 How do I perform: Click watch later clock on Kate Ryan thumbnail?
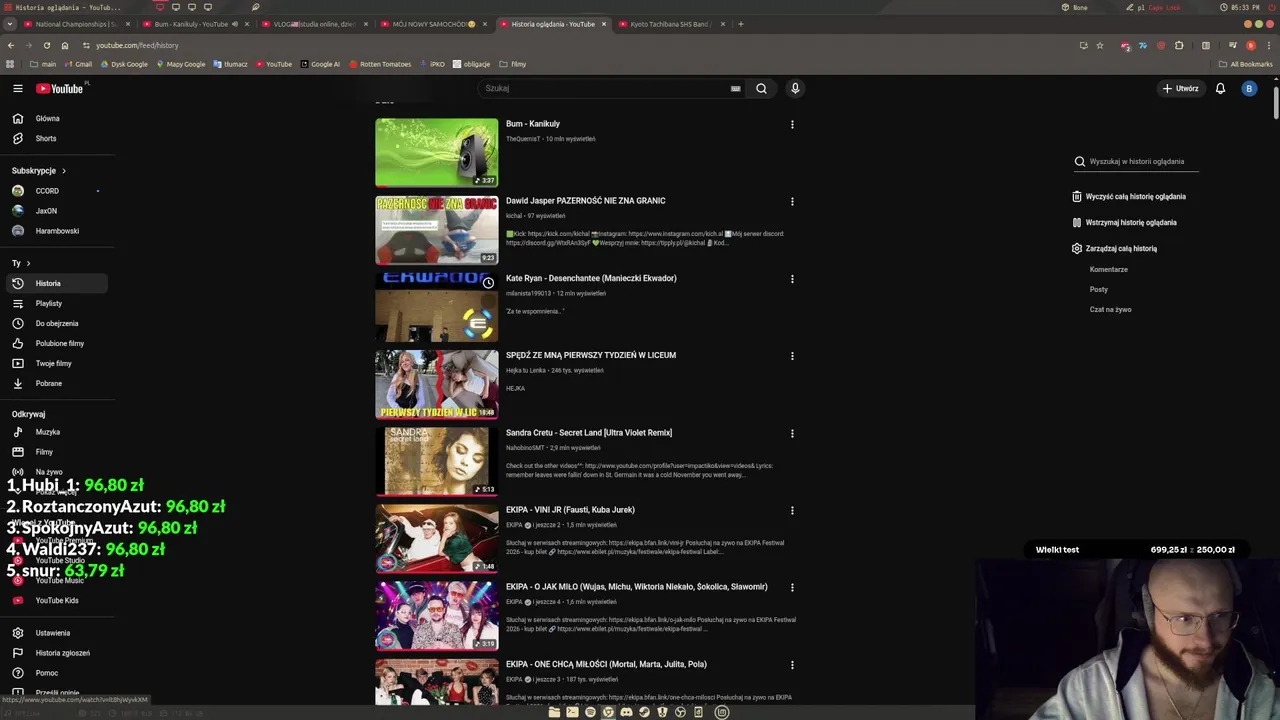pyautogui.click(x=488, y=283)
